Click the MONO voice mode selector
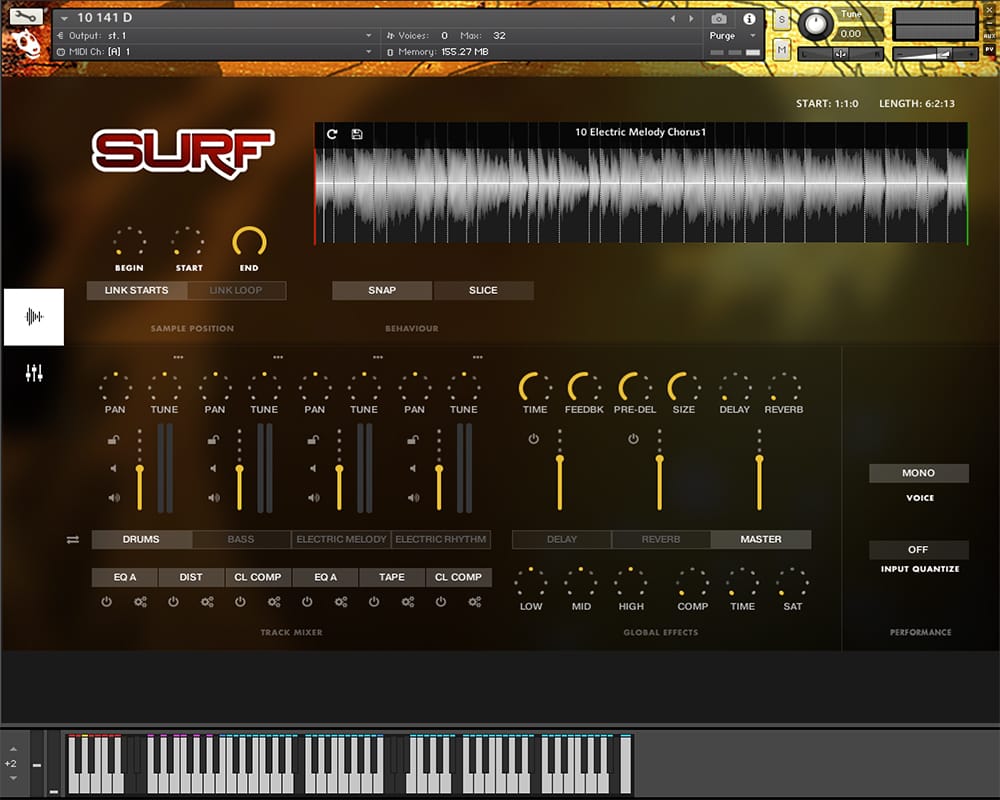This screenshot has width=1000, height=800. point(918,473)
